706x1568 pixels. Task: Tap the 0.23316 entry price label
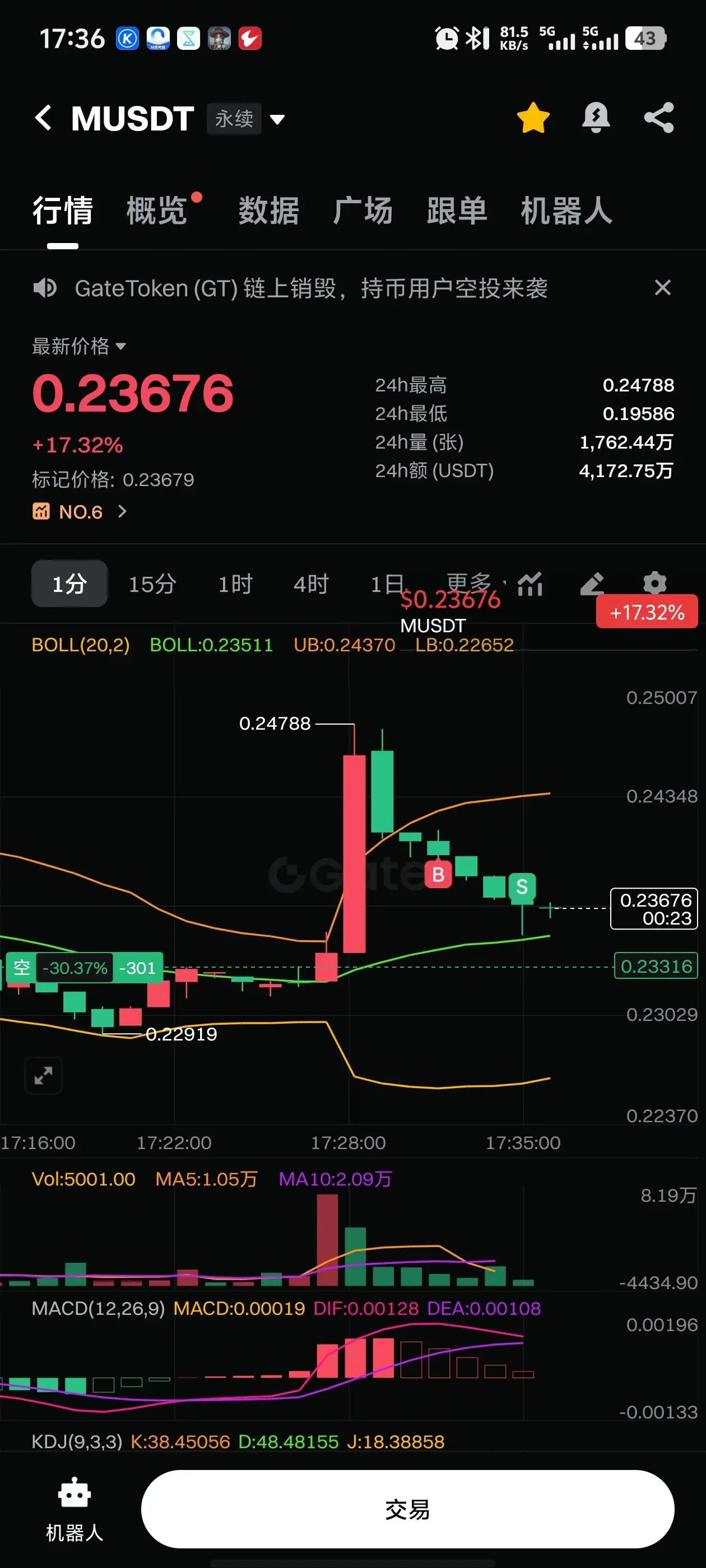coord(656,966)
